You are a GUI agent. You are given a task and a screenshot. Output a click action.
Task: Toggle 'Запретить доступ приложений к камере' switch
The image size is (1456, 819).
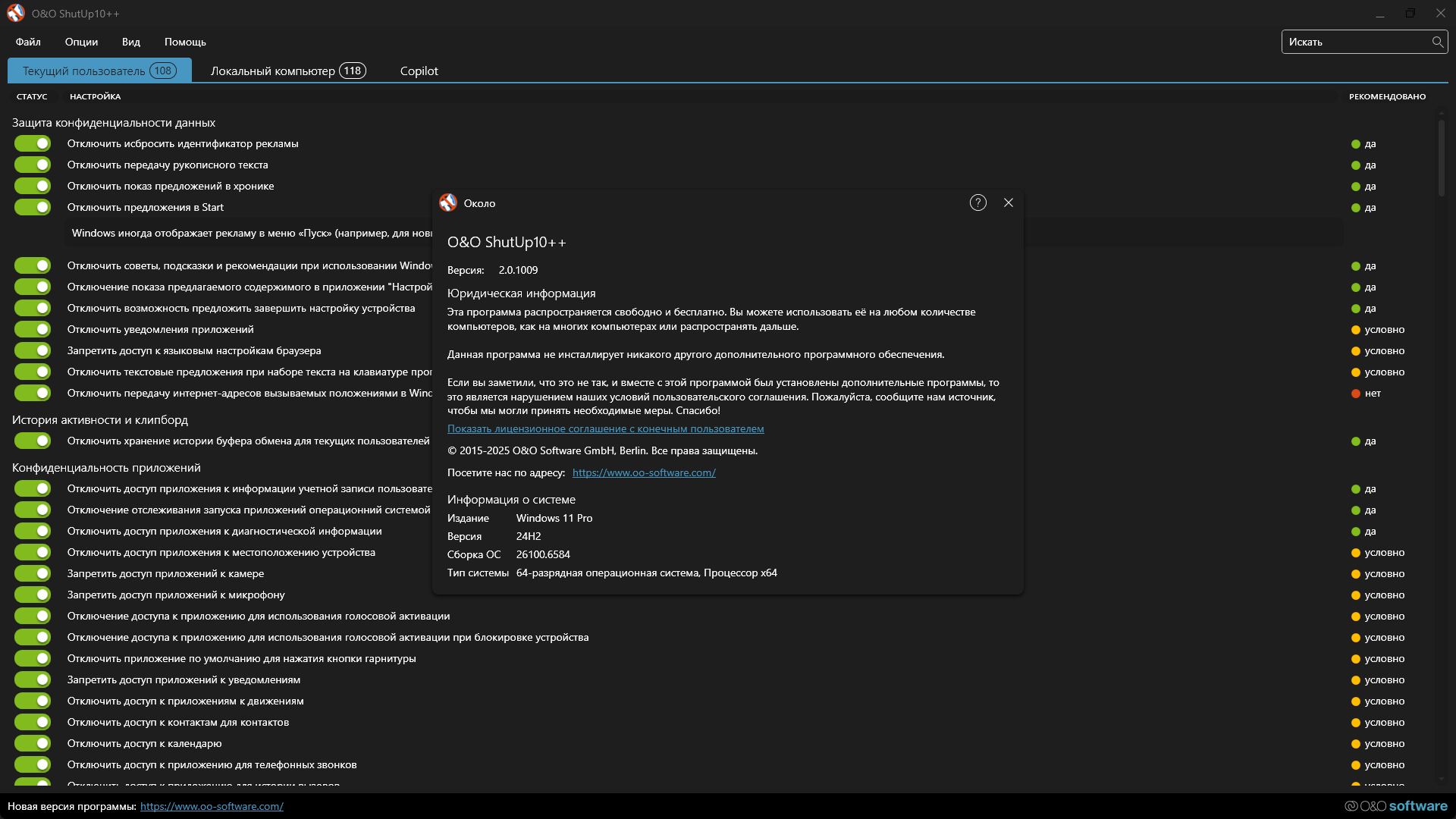point(33,573)
